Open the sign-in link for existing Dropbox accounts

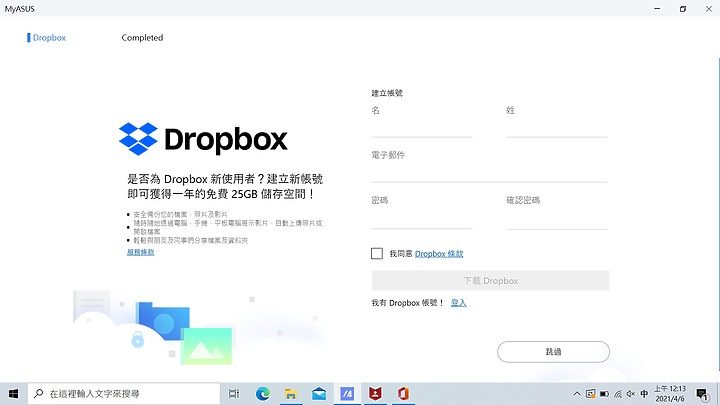[x=458, y=303]
